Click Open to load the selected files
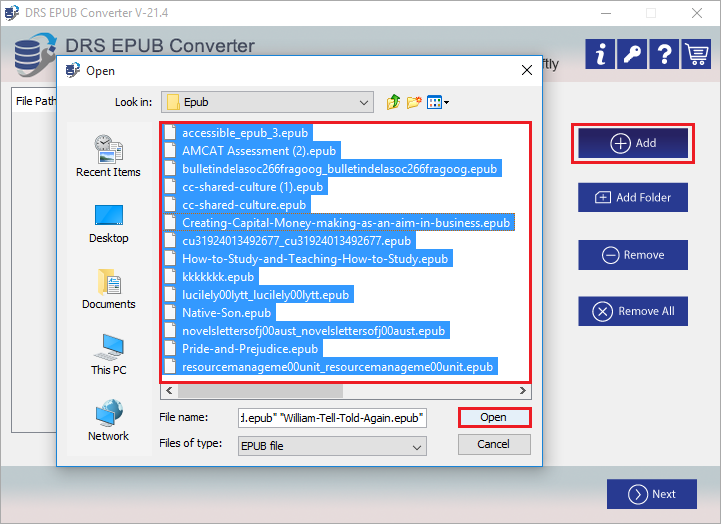This screenshot has width=721, height=524. click(x=494, y=417)
